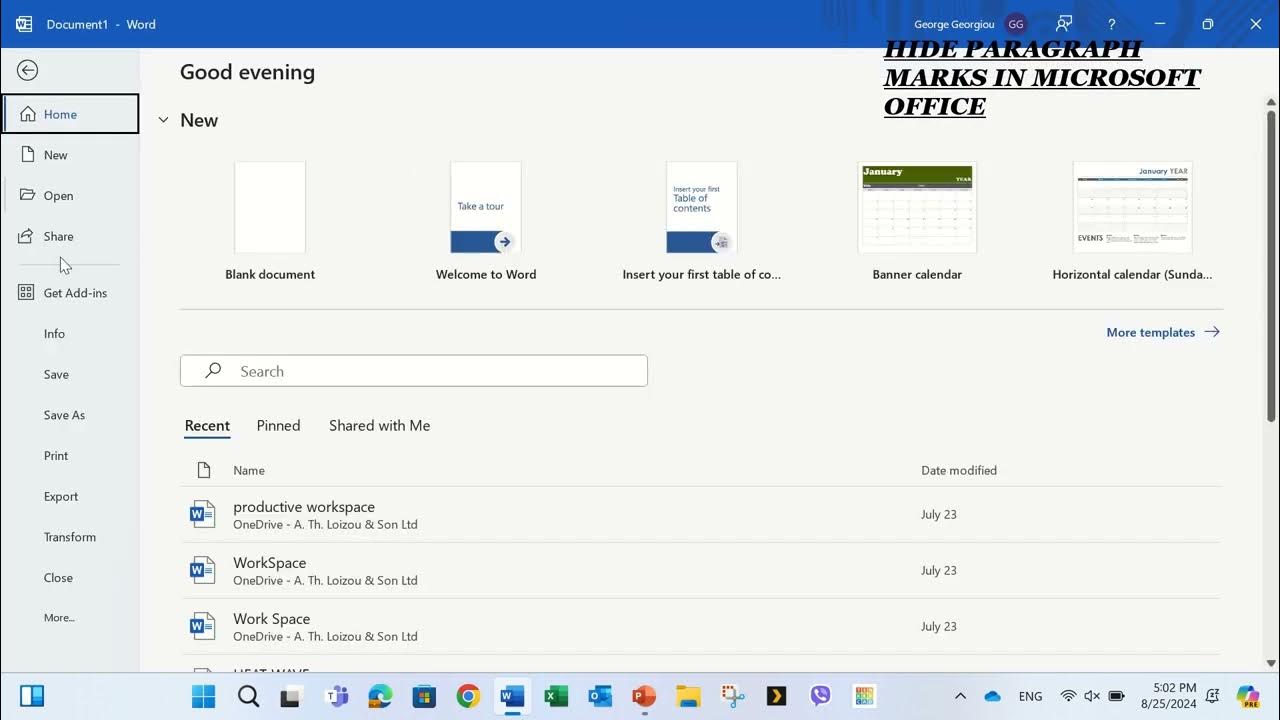Collapse the New section chevron
Image resolution: width=1280 pixels, height=720 pixels.
pos(163,120)
